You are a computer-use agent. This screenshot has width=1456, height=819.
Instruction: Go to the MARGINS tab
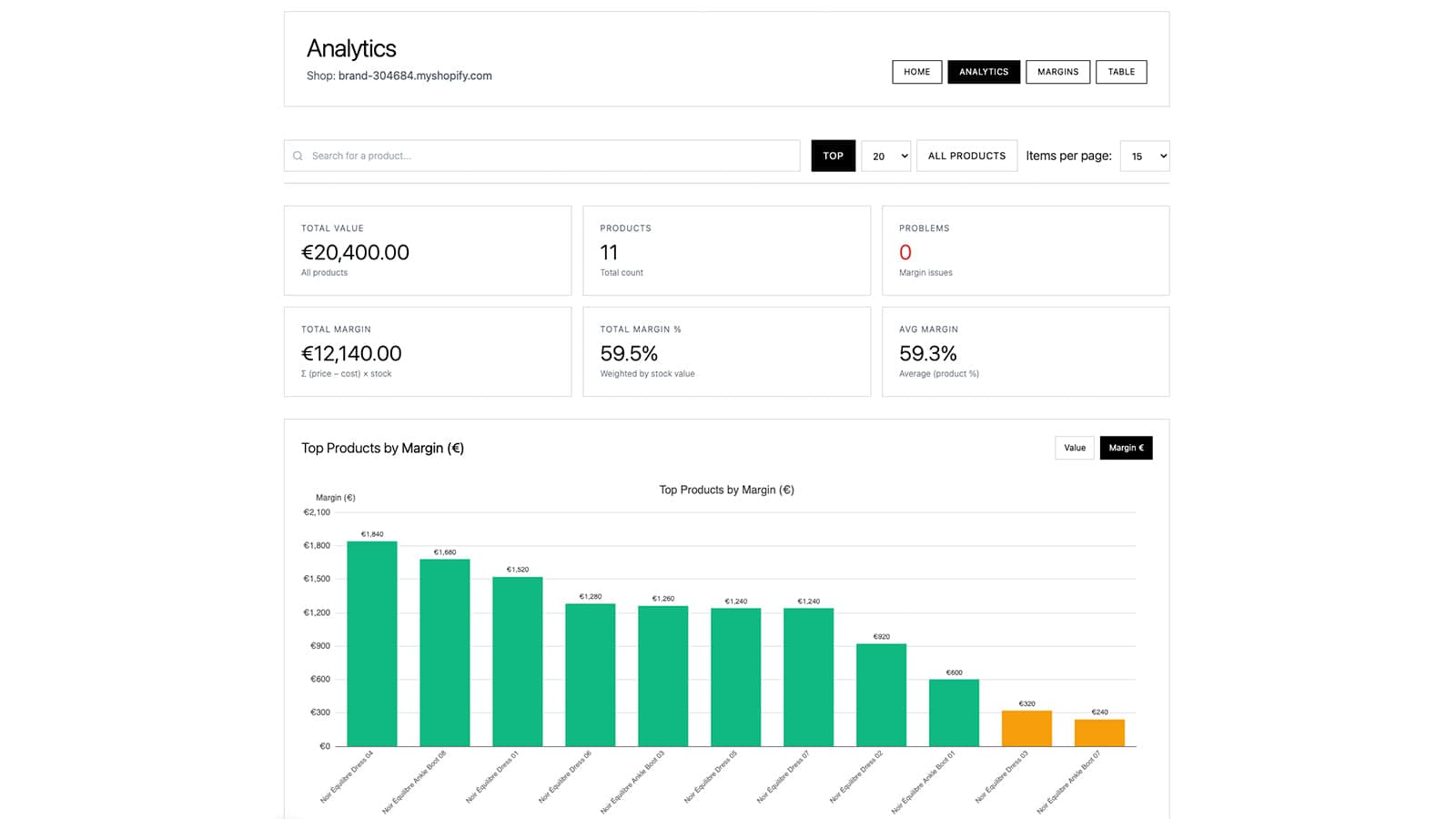1057,72
